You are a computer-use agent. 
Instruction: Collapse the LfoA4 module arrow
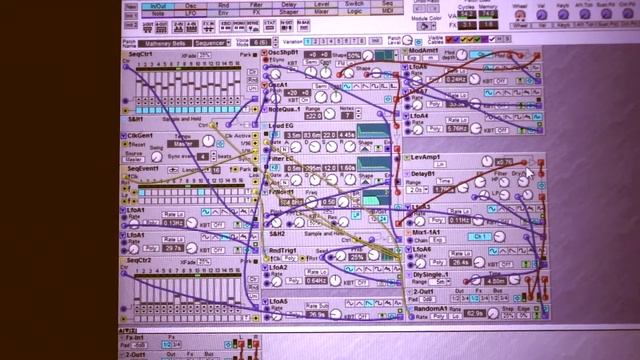click(x=407, y=116)
